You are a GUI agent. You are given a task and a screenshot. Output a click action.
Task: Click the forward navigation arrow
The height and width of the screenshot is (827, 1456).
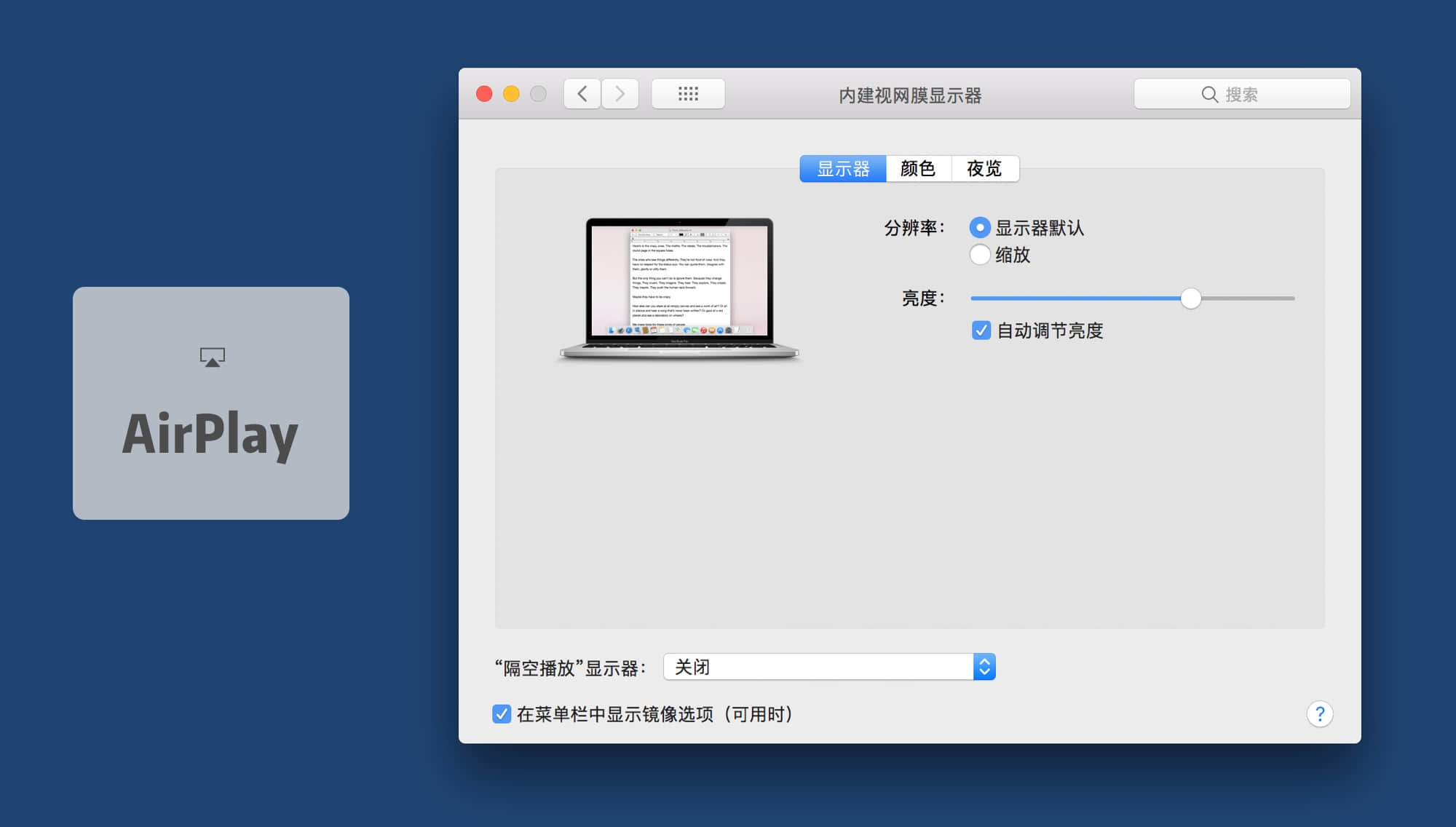tap(620, 94)
